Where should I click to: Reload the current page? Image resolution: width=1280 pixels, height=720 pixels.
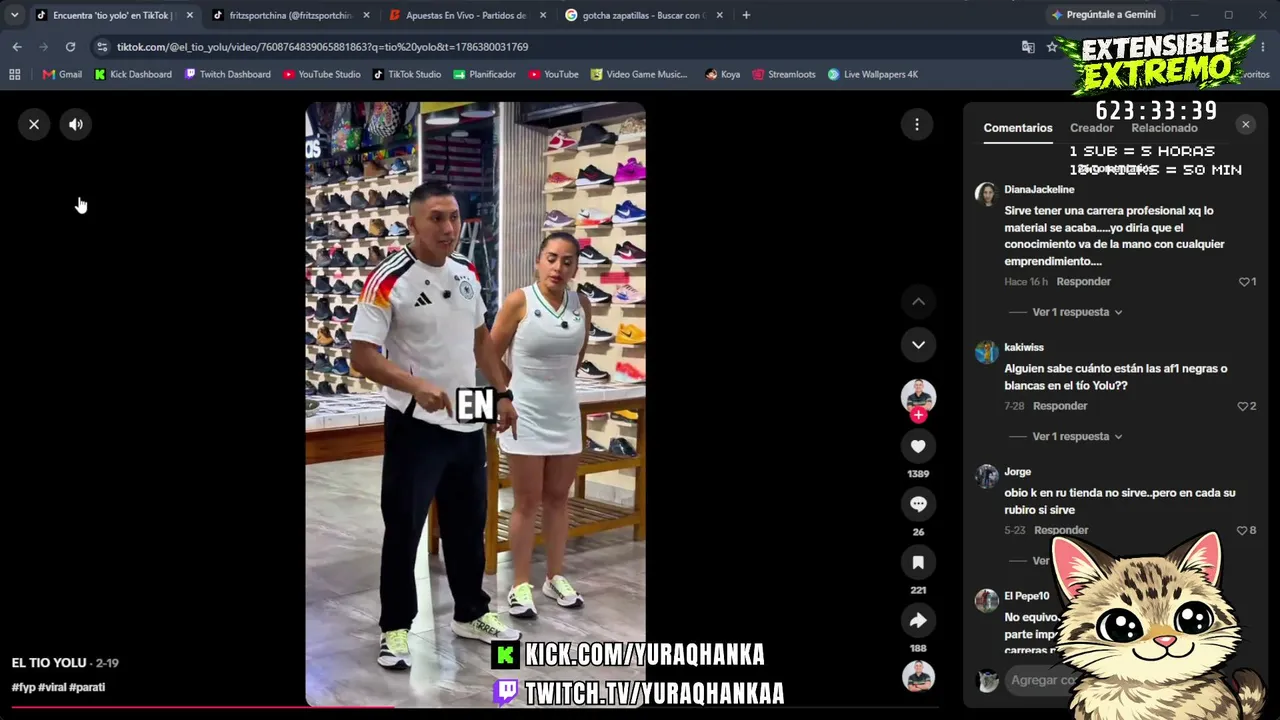(x=70, y=47)
